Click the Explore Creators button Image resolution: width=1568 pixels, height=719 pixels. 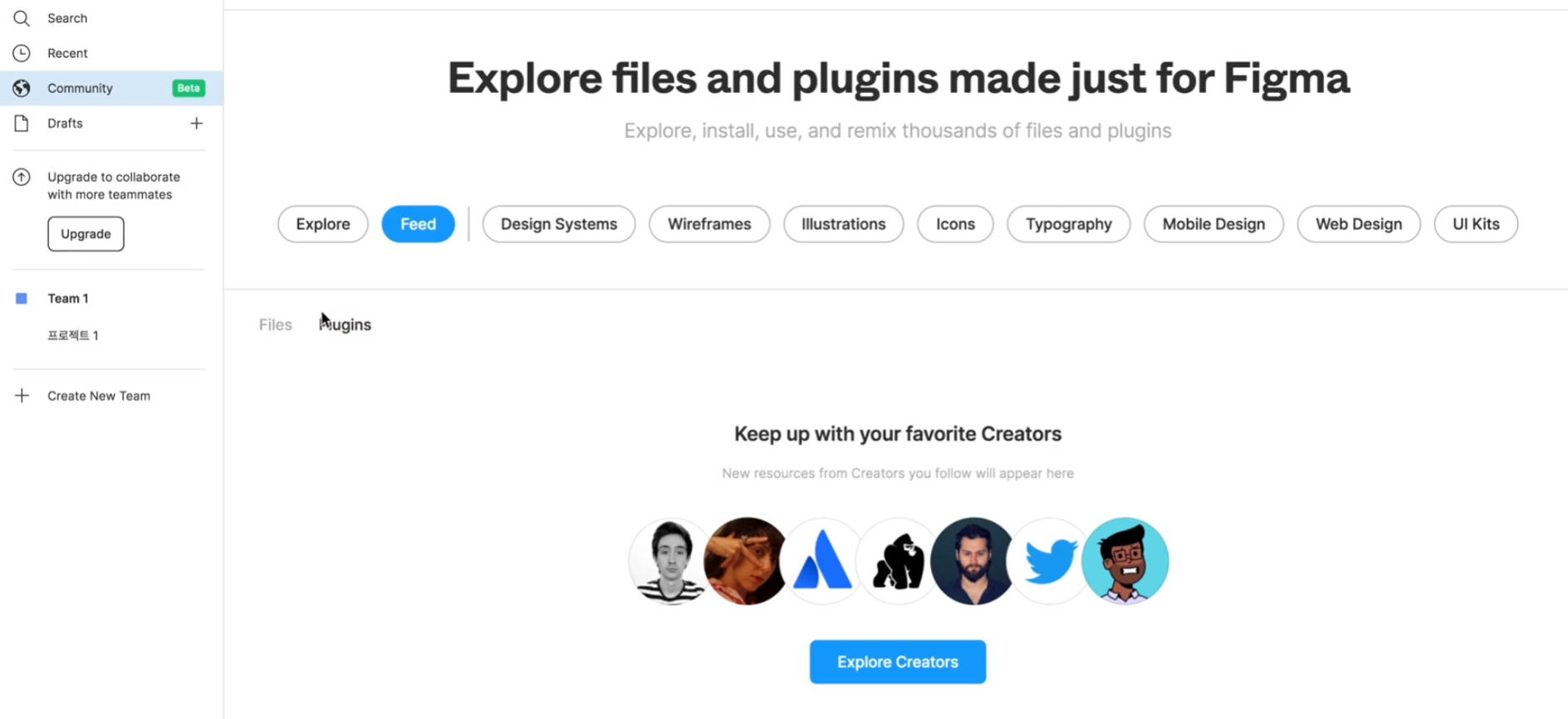click(898, 662)
